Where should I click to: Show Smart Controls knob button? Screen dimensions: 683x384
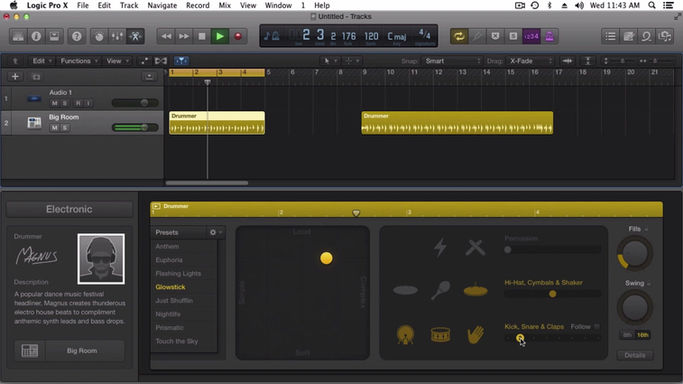(99, 36)
